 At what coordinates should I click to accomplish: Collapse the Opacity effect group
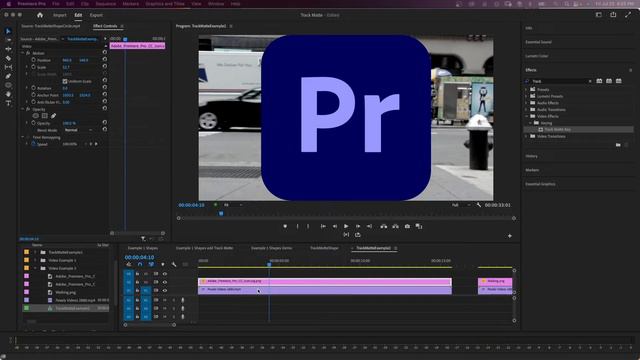pyautogui.click(x=23, y=109)
